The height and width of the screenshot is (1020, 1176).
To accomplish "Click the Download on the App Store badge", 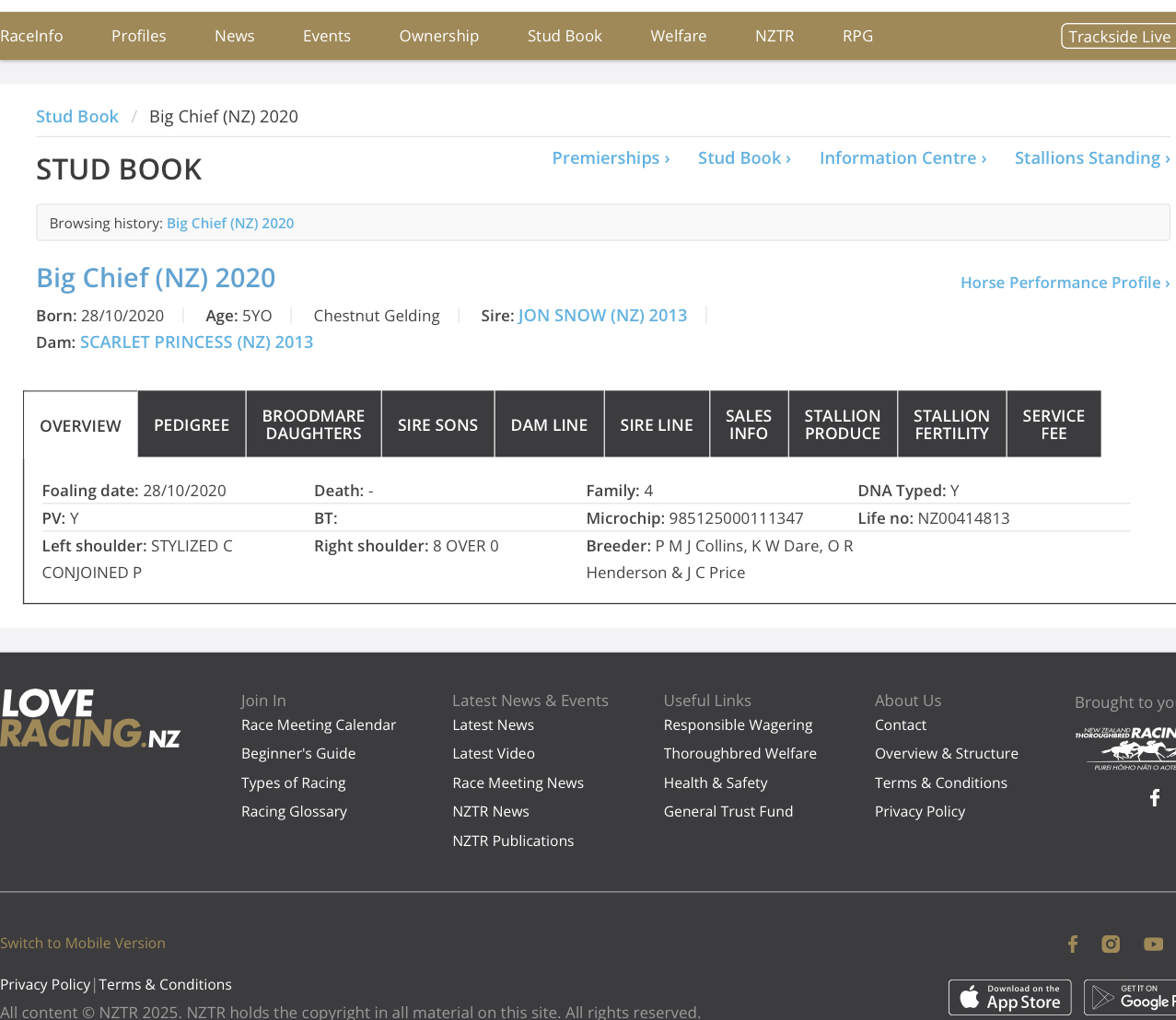I will (1010, 997).
